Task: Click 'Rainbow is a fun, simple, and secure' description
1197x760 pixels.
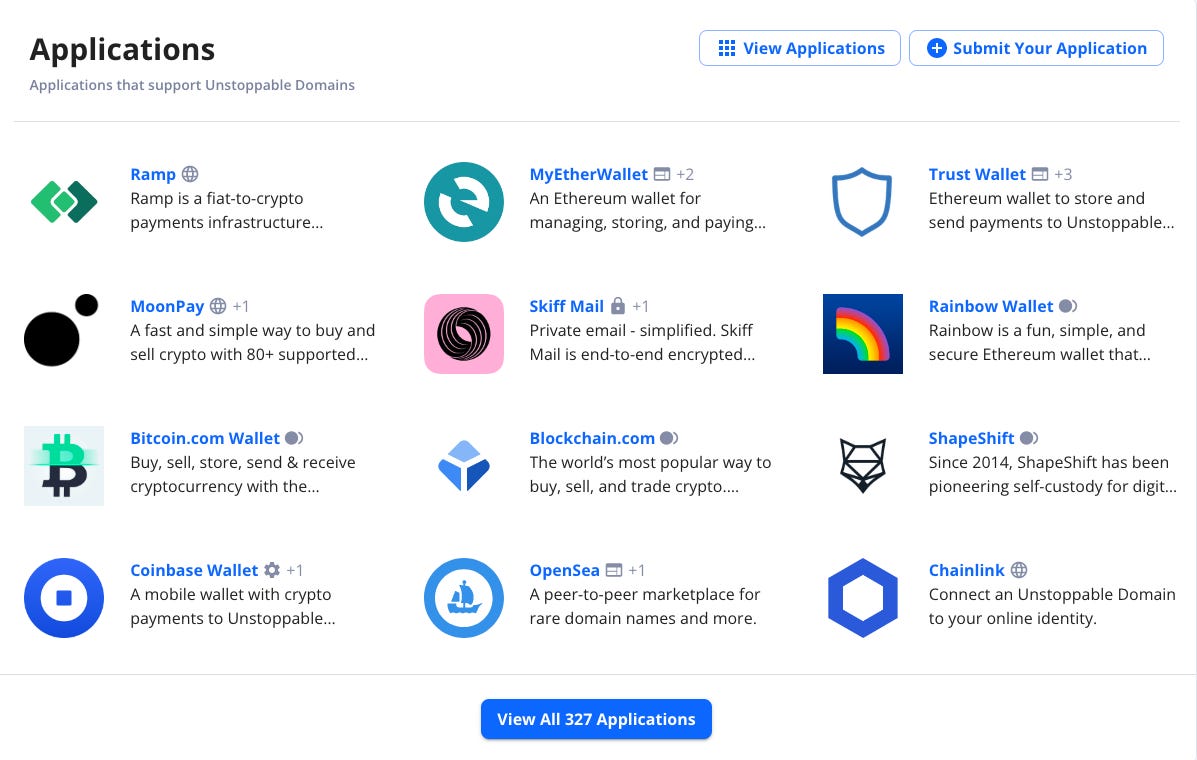Action: tap(1039, 342)
